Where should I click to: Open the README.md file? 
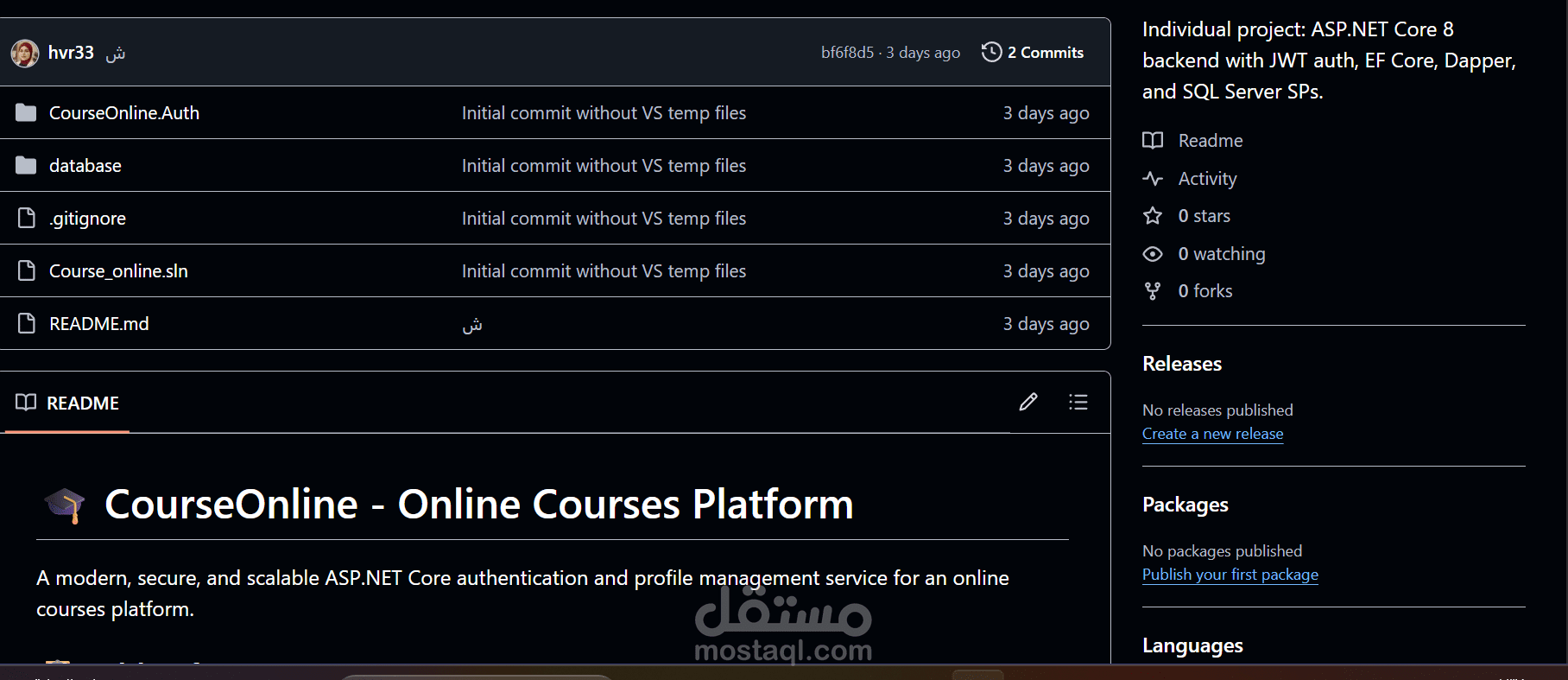point(99,324)
